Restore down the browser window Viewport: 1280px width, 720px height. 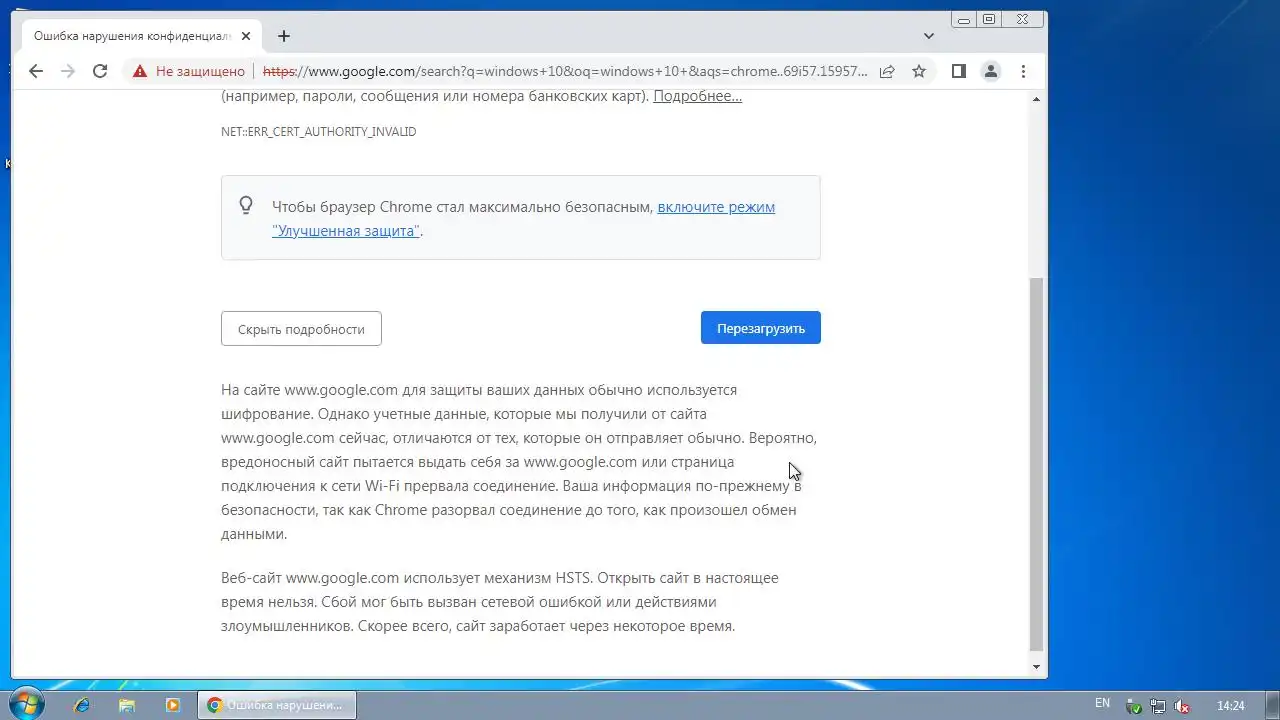click(989, 19)
